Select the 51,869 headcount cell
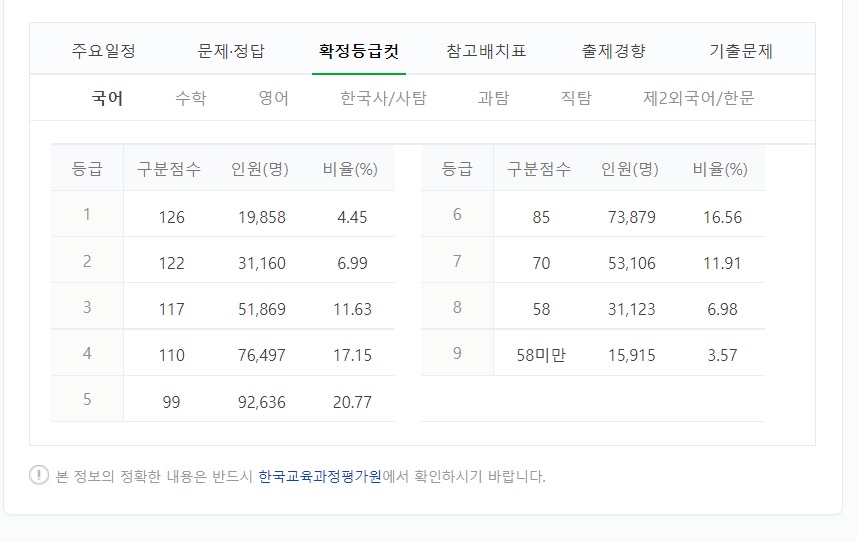 (x=262, y=309)
